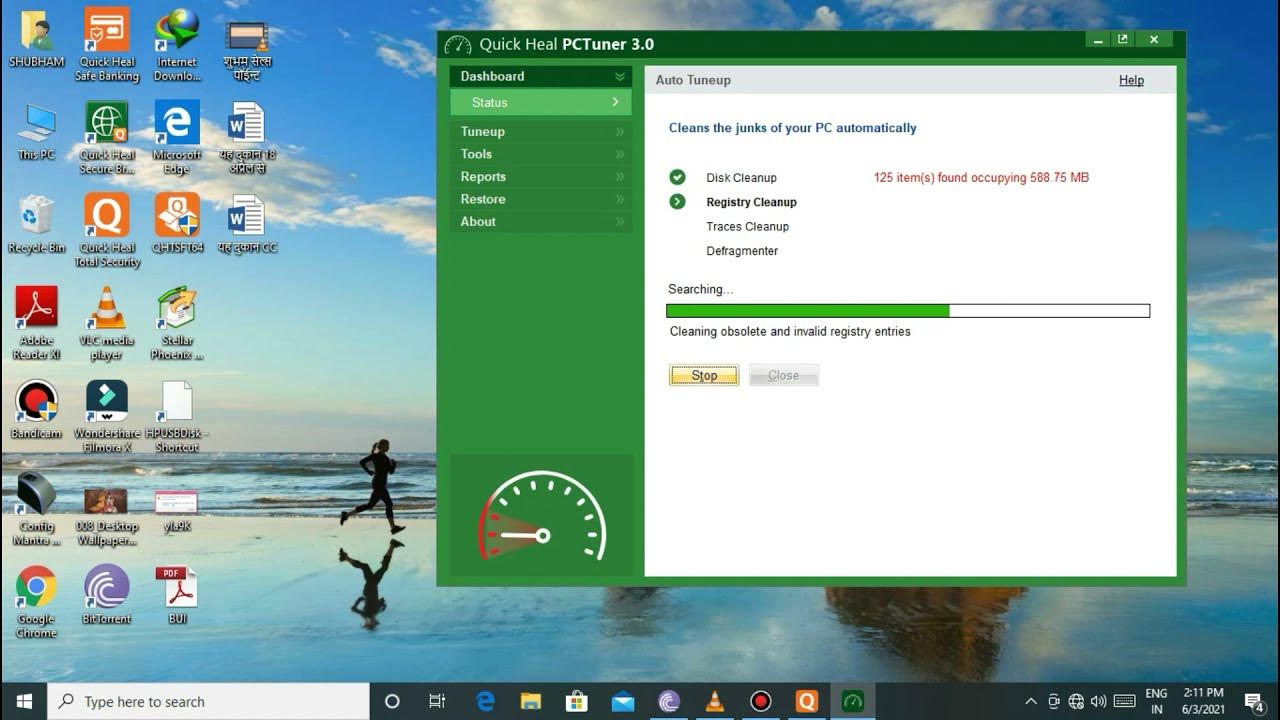Open the Word document beside Microsoft Edge icon

[x=246, y=138]
